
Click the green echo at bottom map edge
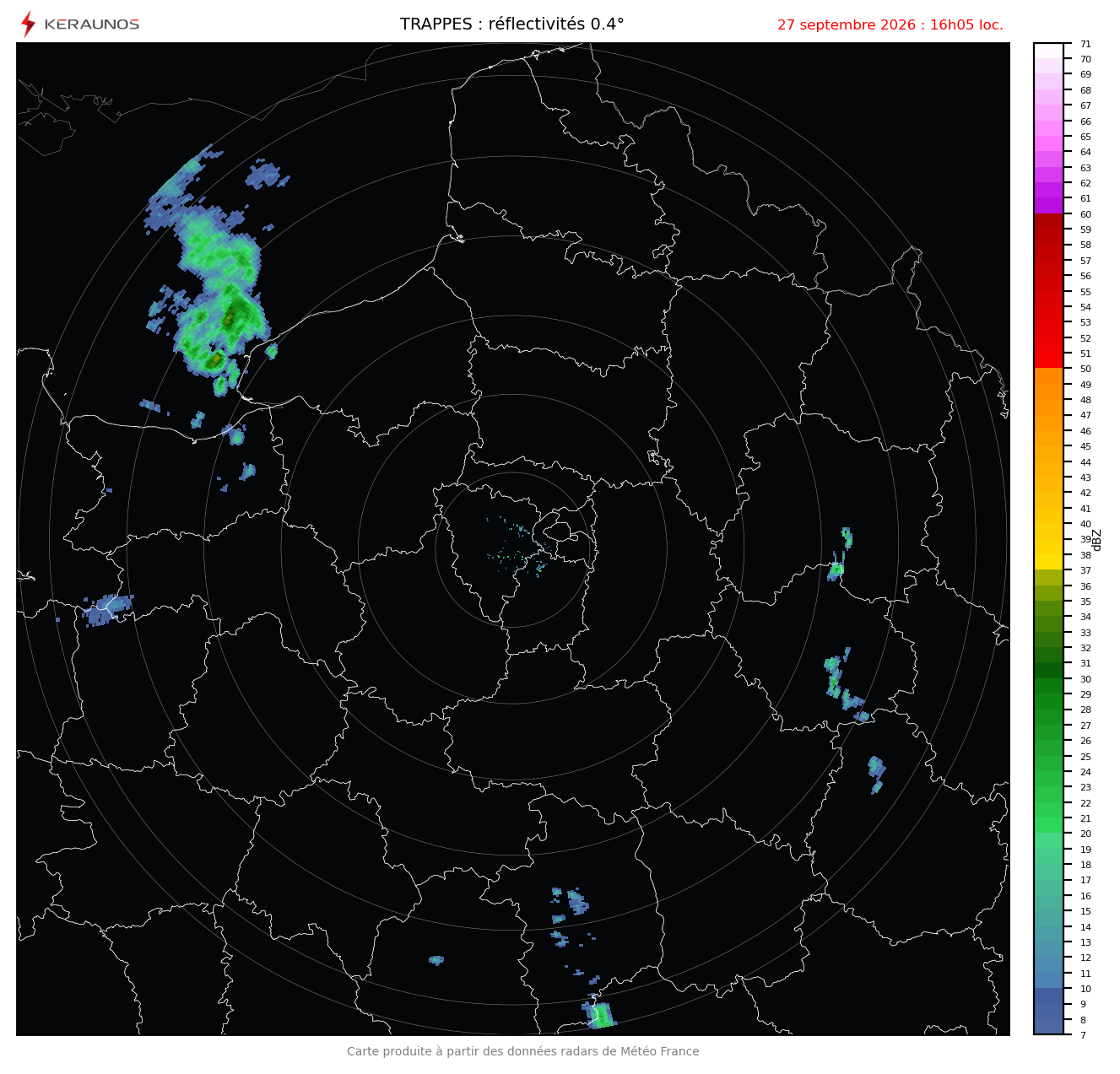pyautogui.click(x=599, y=1014)
